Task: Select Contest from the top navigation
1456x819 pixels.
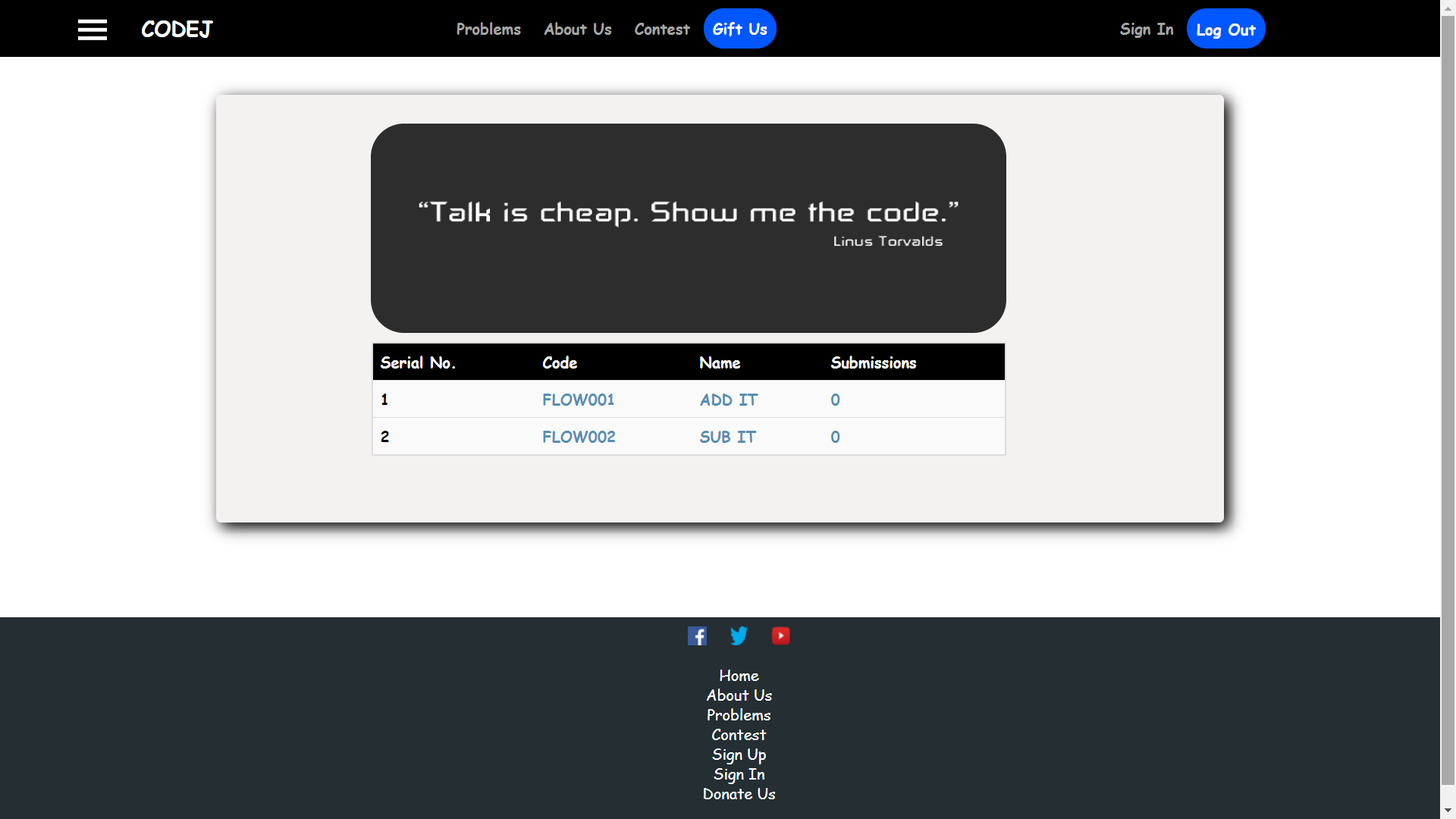Action: pyautogui.click(x=661, y=29)
